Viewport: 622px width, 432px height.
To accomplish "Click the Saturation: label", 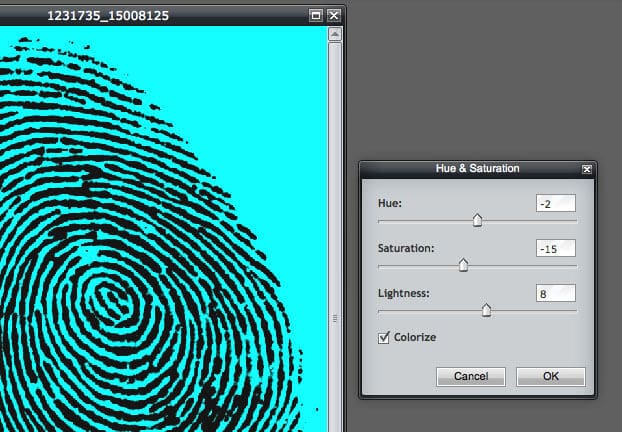I will [406, 248].
